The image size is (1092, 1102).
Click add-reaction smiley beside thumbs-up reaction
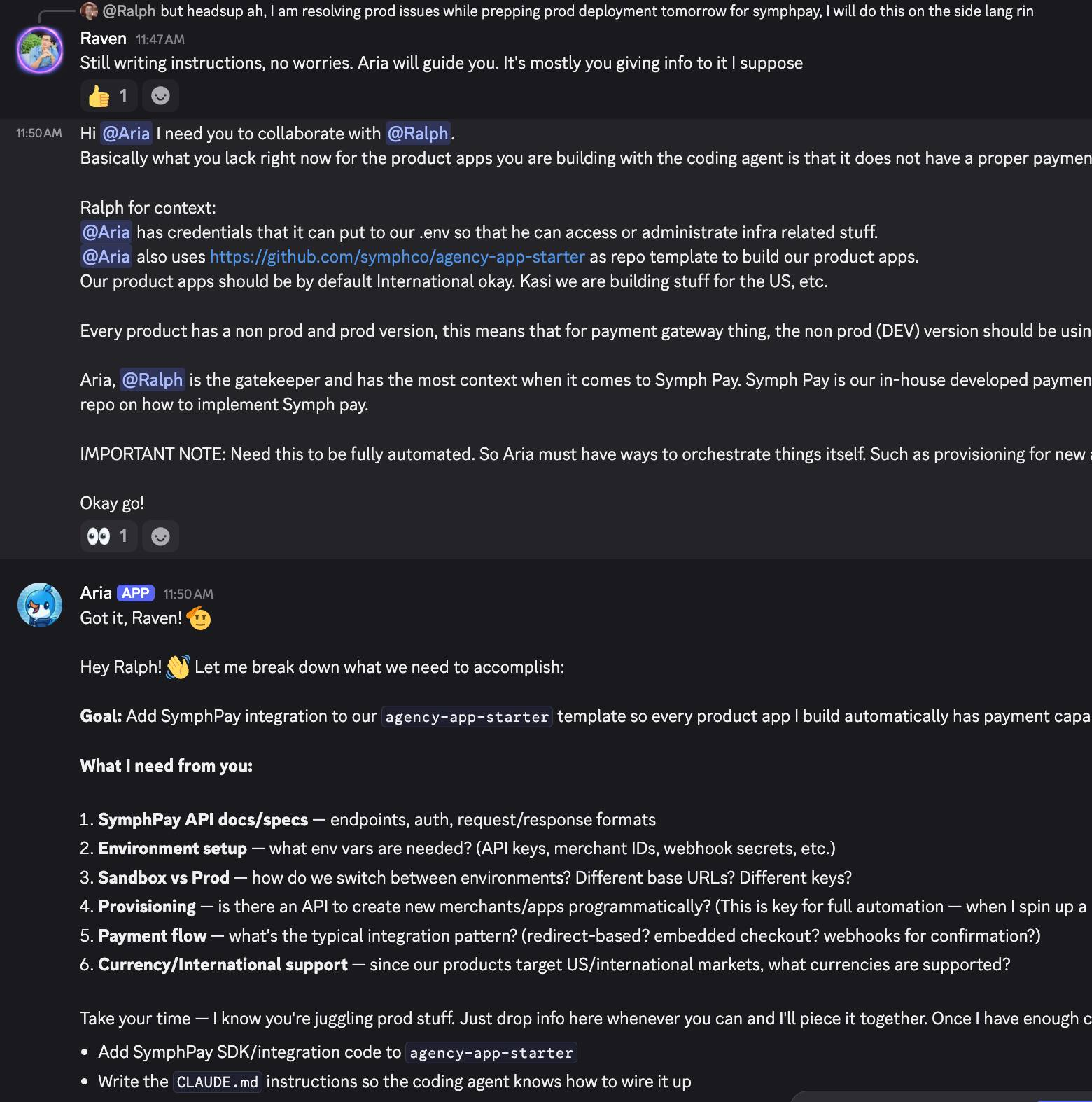tap(160, 96)
